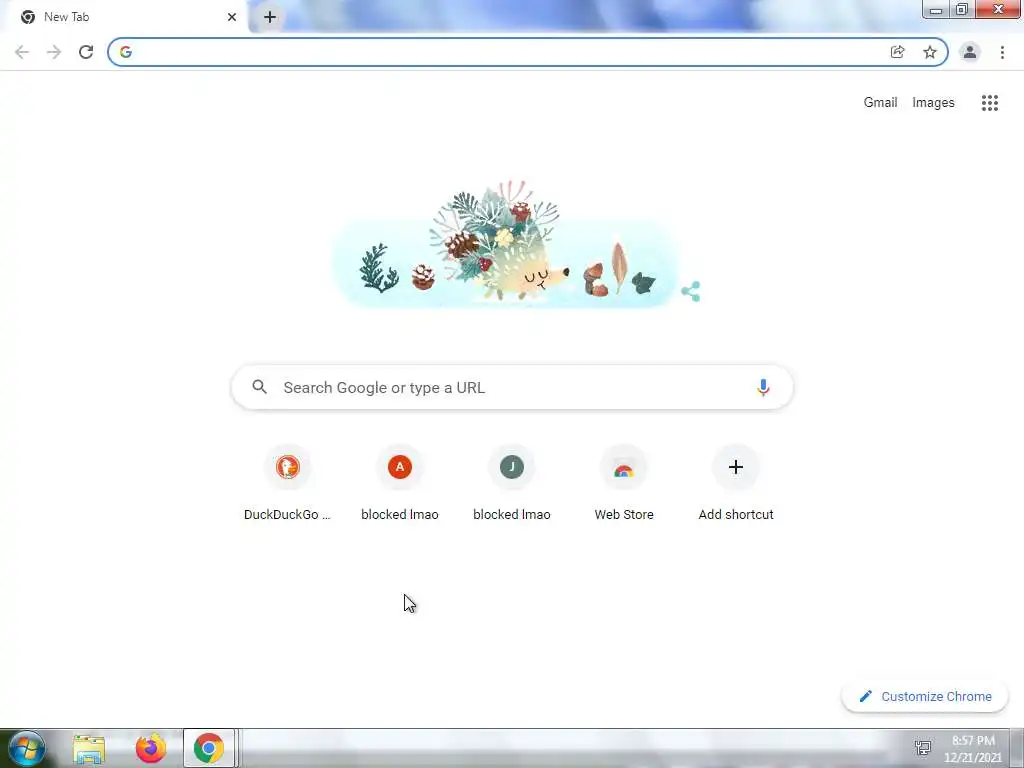Open Chrome three-dot menu
The height and width of the screenshot is (768, 1024).
point(1002,52)
